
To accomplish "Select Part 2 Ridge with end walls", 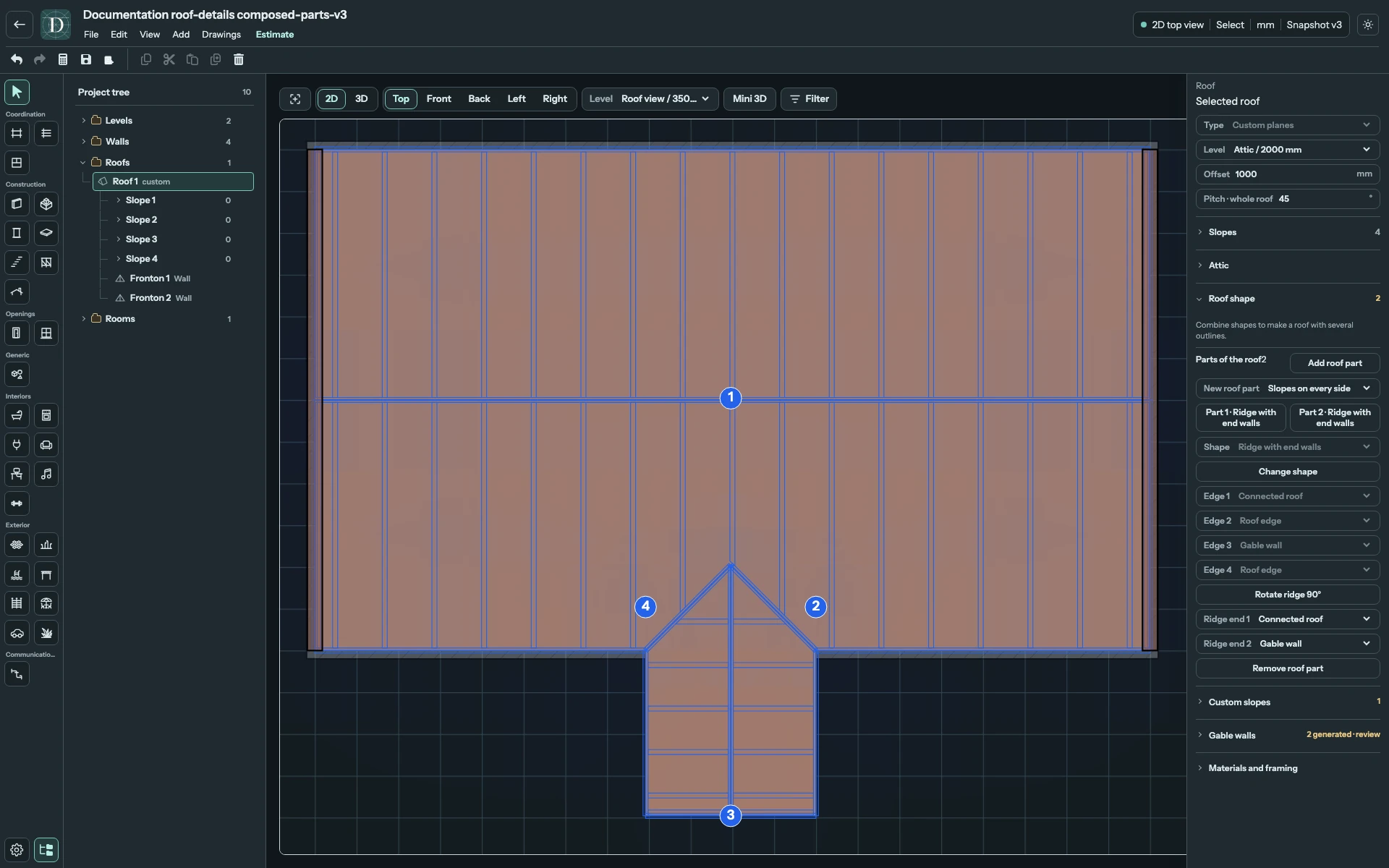I will [1334, 417].
